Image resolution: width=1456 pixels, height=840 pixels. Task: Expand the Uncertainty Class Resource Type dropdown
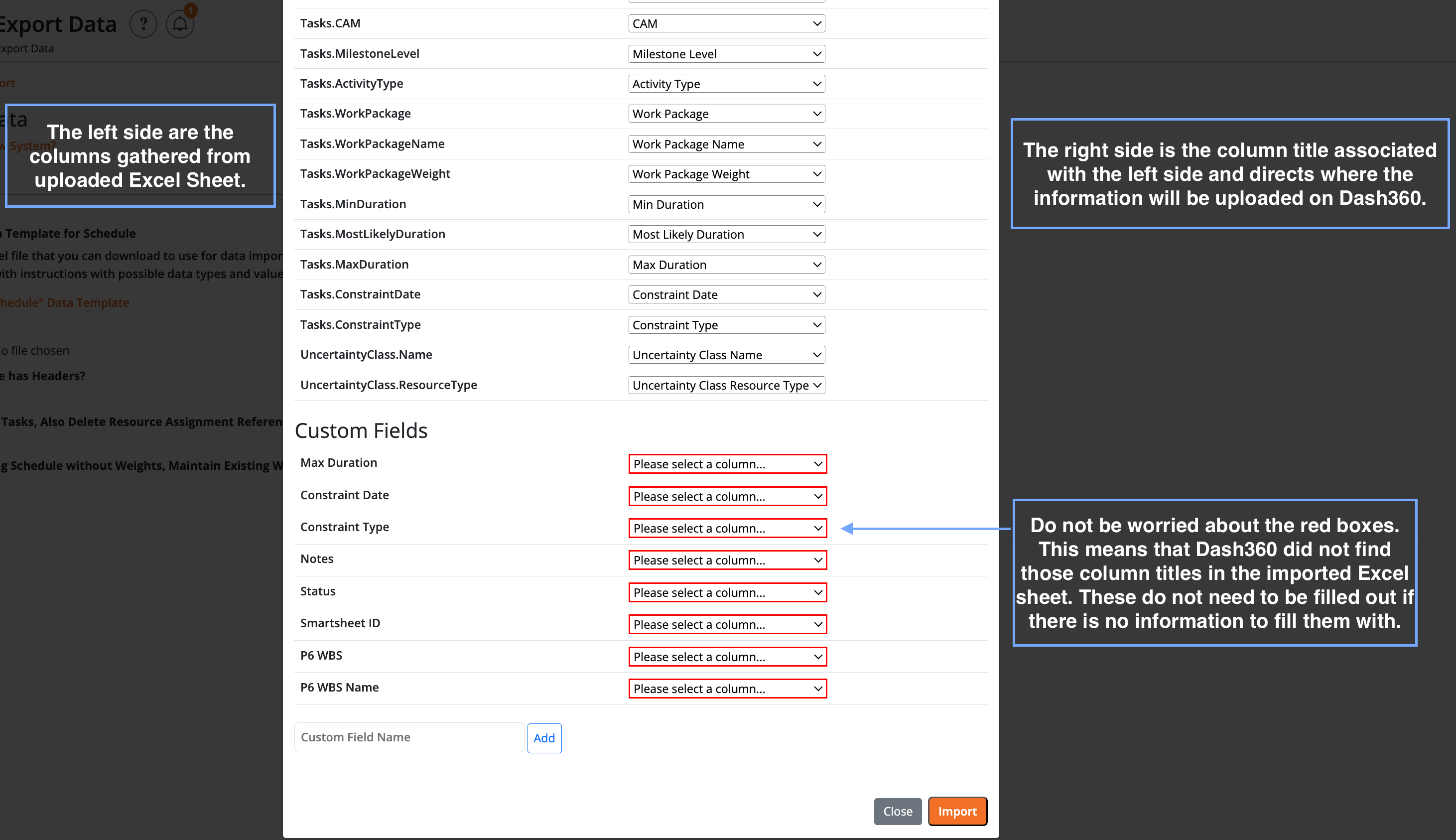coord(726,386)
